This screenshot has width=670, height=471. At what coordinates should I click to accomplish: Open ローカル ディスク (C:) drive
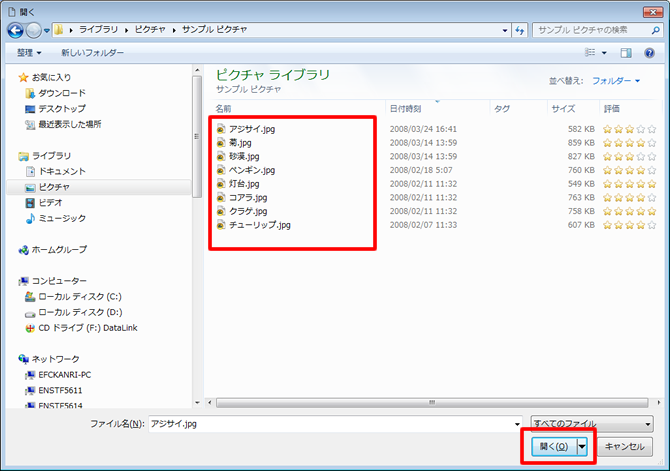coord(79,297)
